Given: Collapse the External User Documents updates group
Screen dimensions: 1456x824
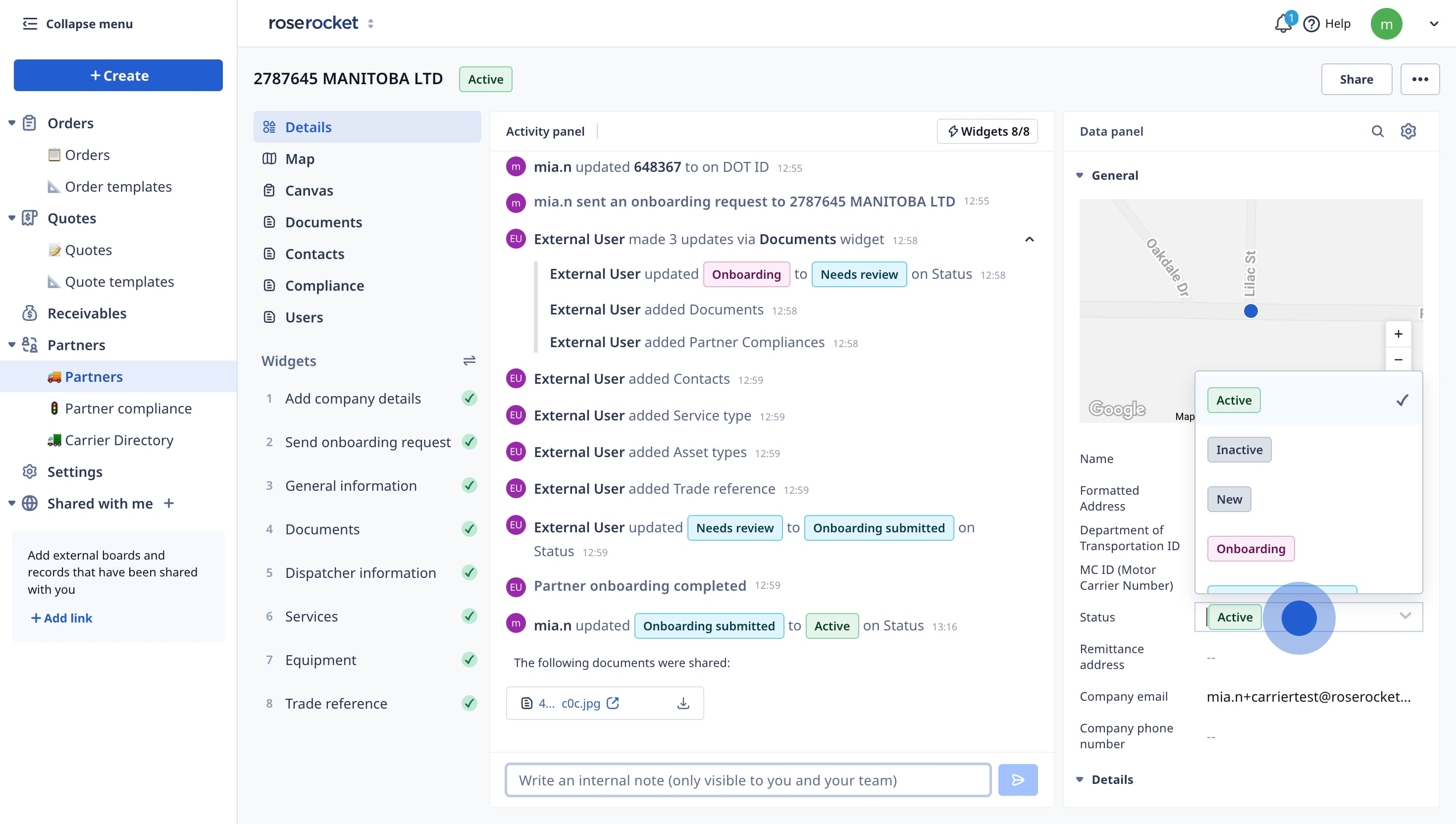Looking at the screenshot, I should click(x=1029, y=239).
